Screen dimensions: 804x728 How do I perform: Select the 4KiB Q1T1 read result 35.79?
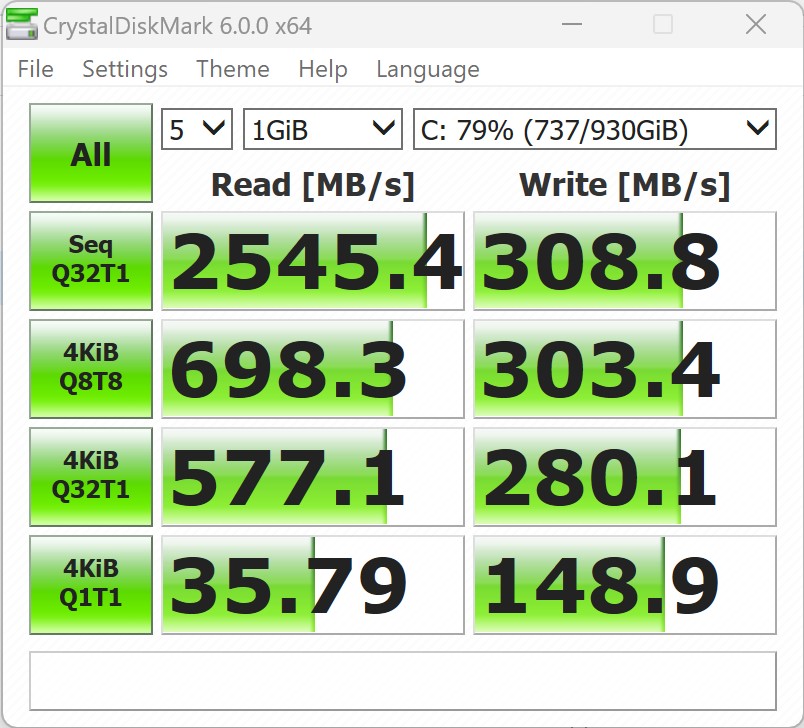(313, 585)
